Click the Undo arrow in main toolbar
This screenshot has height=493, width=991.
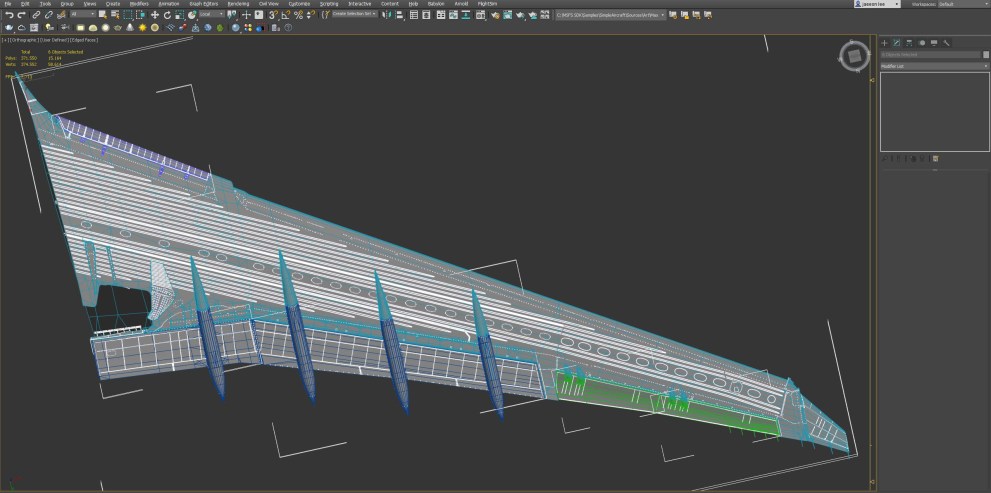pyautogui.click(x=9, y=15)
